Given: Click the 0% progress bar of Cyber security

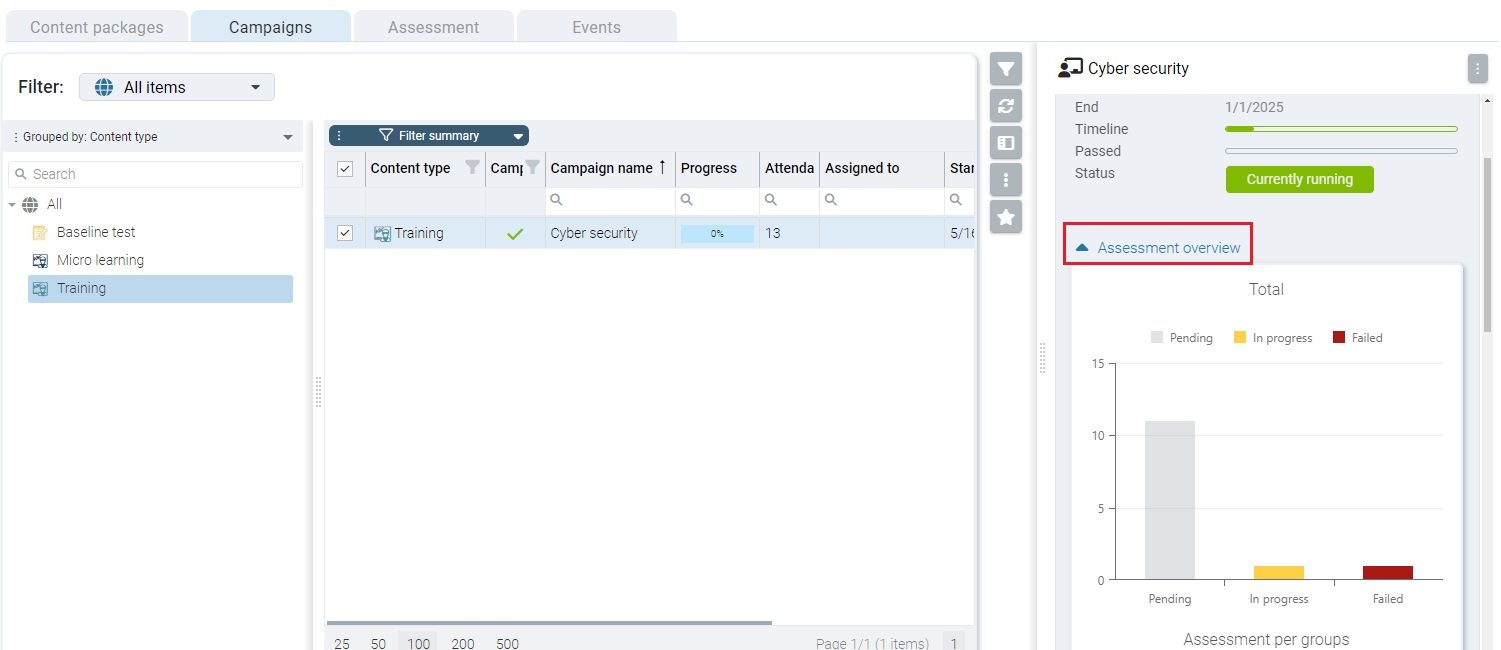Looking at the screenshot, I should [717, 233].
